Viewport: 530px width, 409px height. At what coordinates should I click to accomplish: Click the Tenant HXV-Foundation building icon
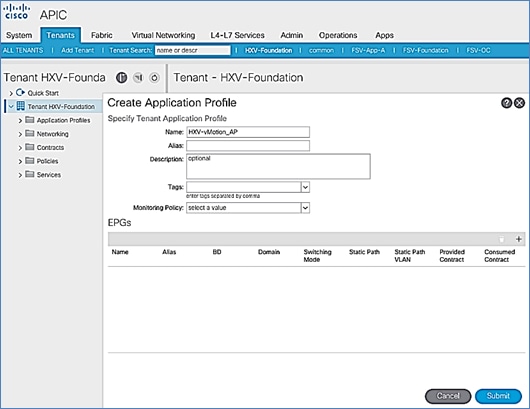click(x=21, y=106)
